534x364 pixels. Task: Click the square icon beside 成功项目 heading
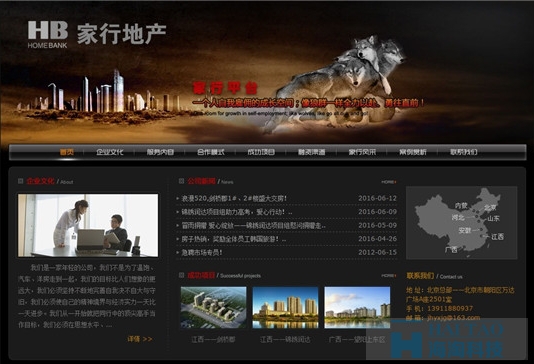point(182,275)
